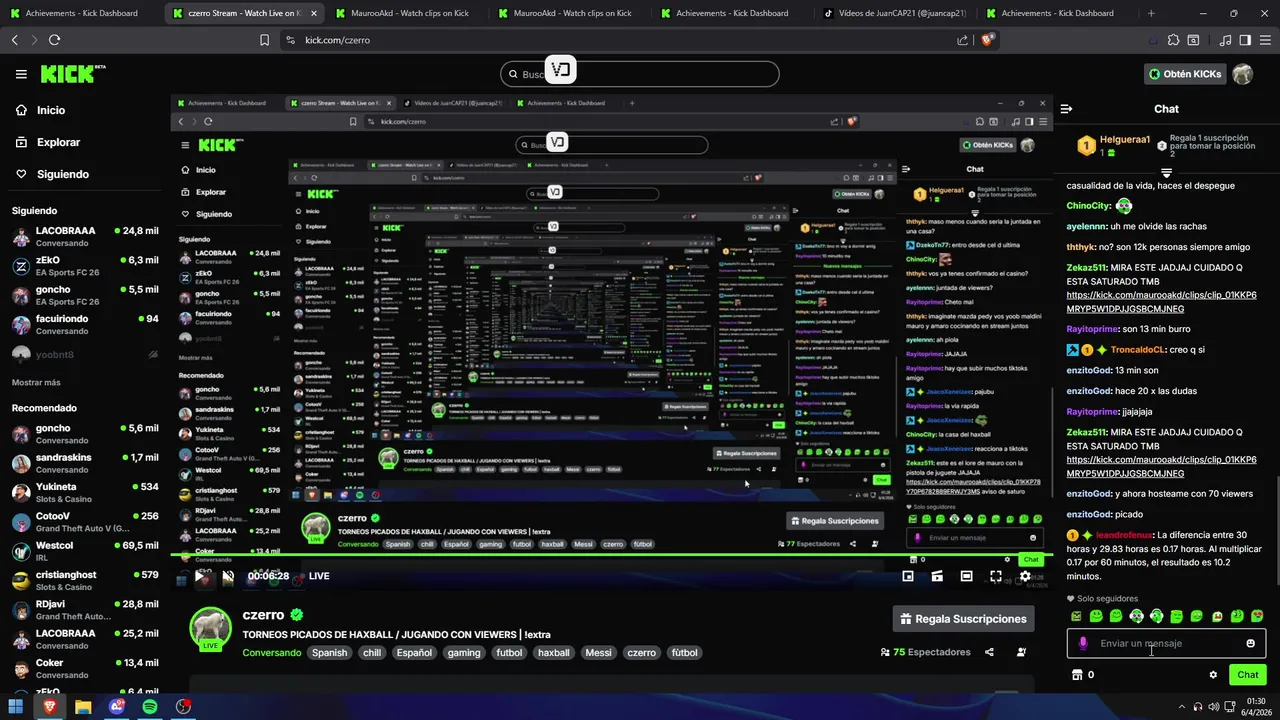Viewport: 1280px width, 720px height.
Task: Switch to czerro Stream browser tab
Action: click(x=243, y=13)
